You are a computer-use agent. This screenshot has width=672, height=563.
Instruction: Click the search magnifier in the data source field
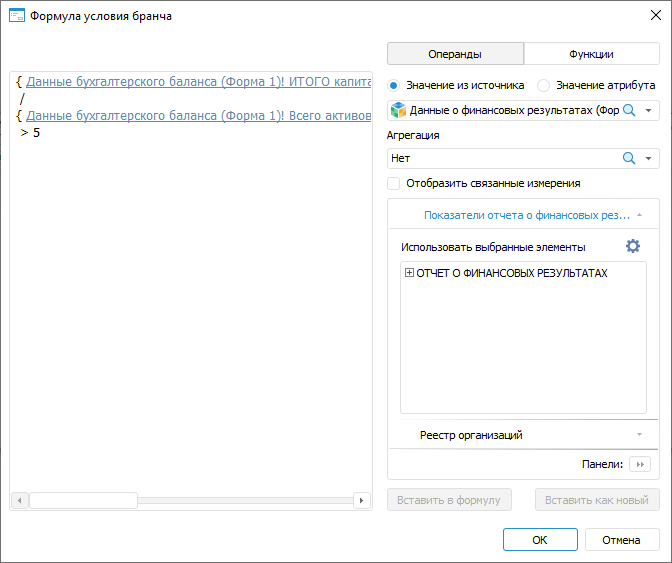click(629, 110)
